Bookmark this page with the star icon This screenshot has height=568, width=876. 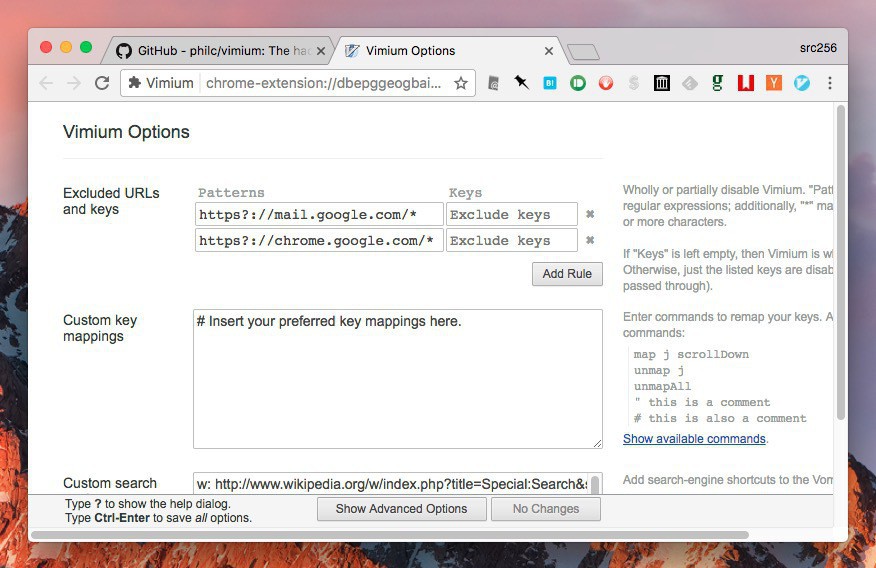(460, 84)
